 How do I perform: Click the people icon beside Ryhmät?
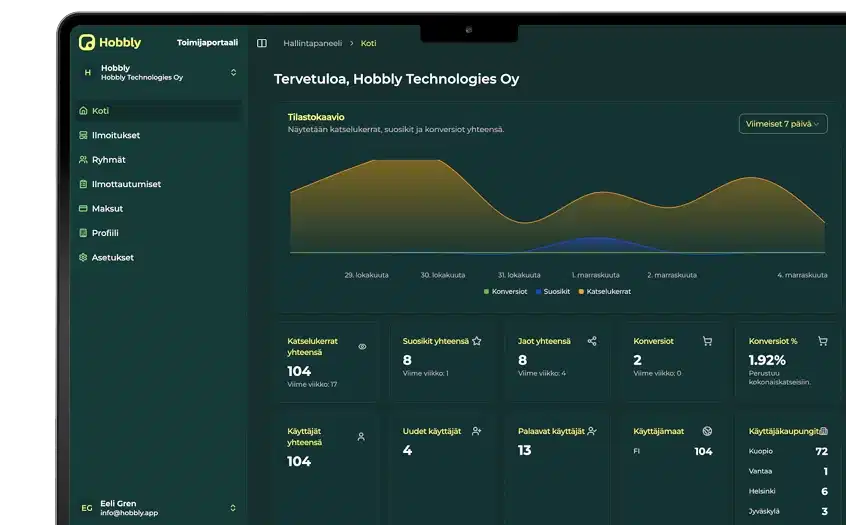(x=83, y=160)
